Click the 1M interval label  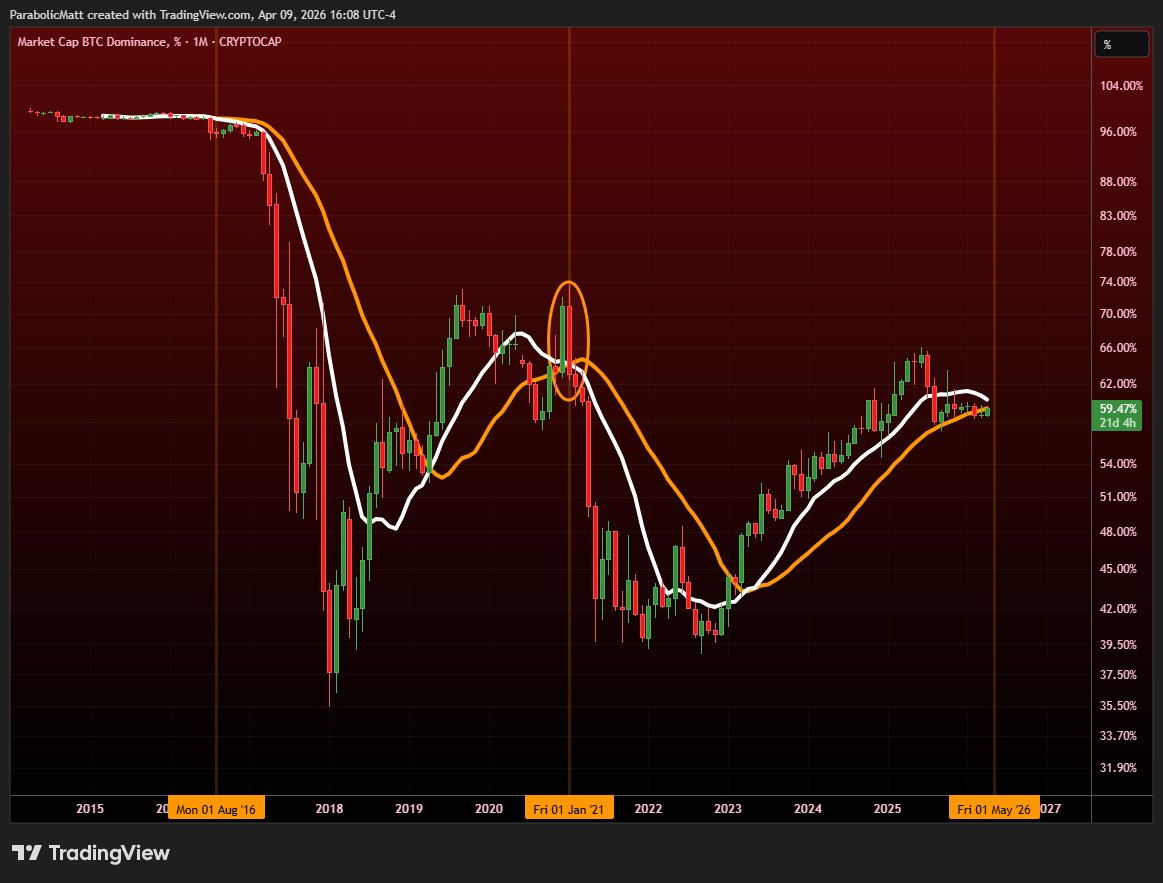pyautogui.click(x=200, y=42)
